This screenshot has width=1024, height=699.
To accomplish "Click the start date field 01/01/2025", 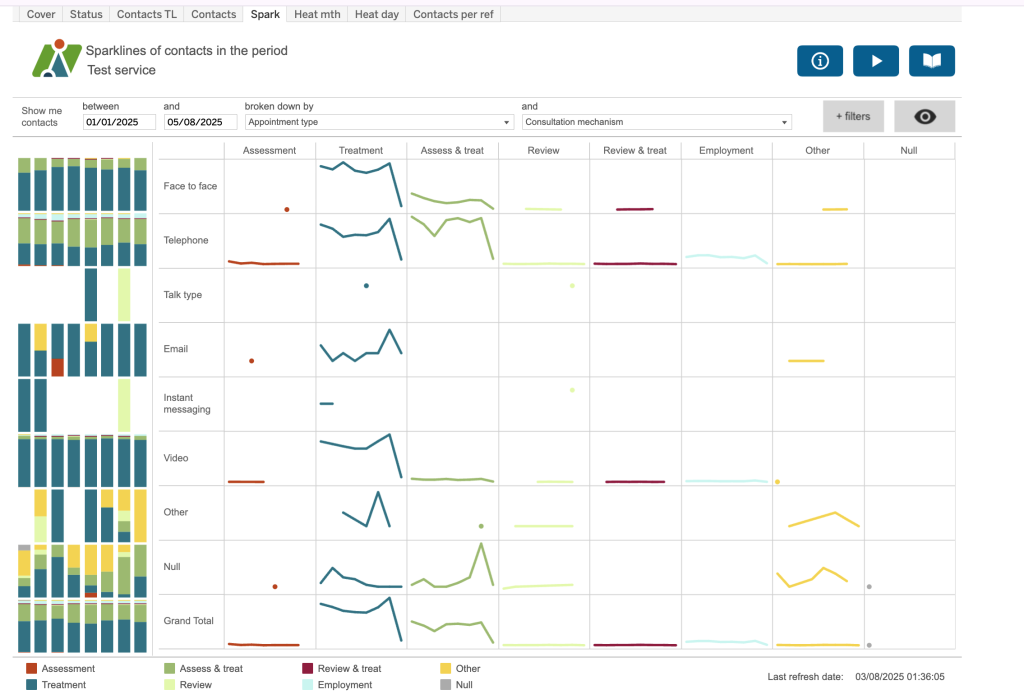I will (119, 122).
